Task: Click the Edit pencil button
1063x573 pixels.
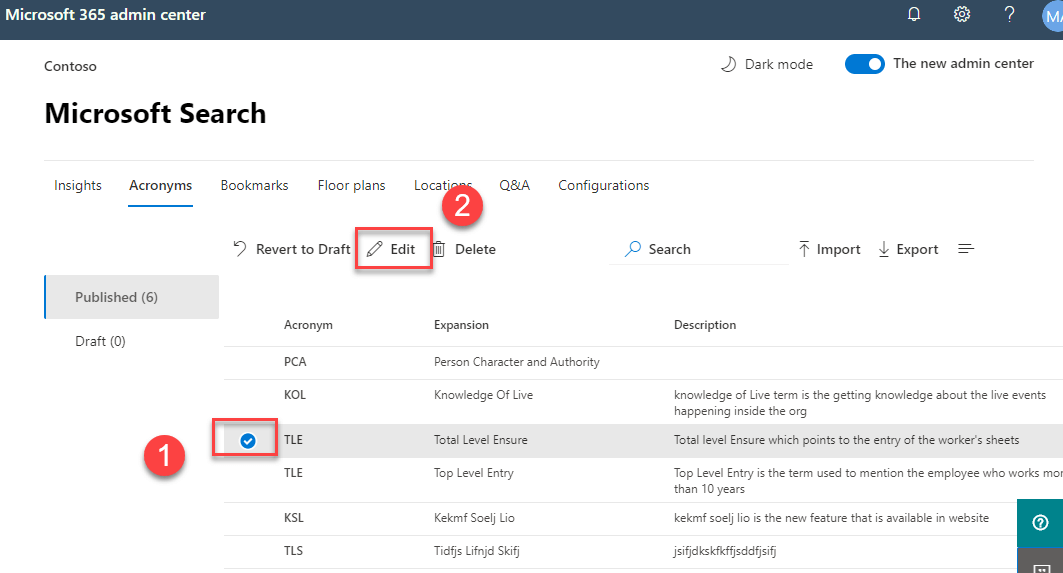Action: (x=391, y=249)
